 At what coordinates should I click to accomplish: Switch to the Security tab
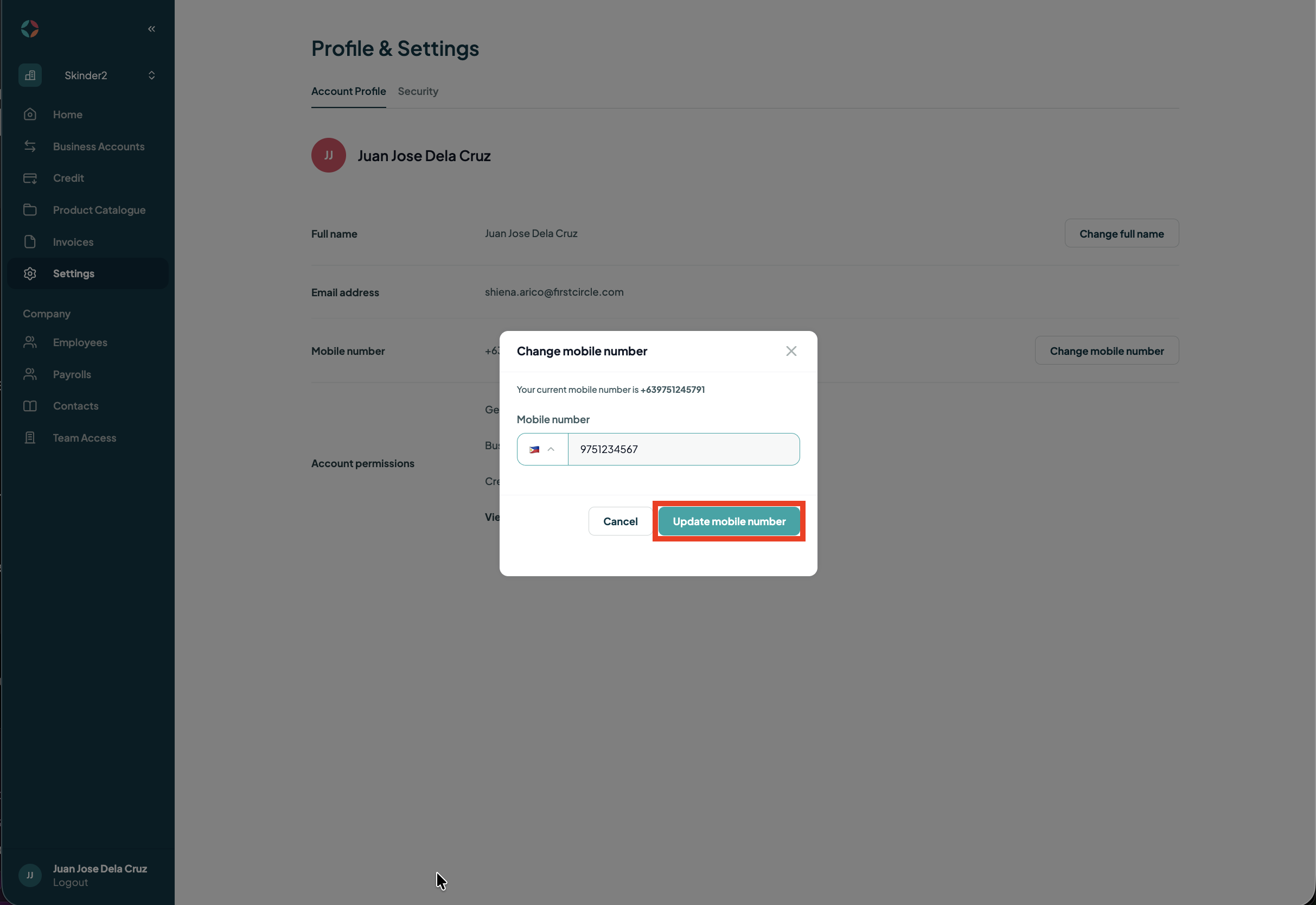(x=418, y=91)
